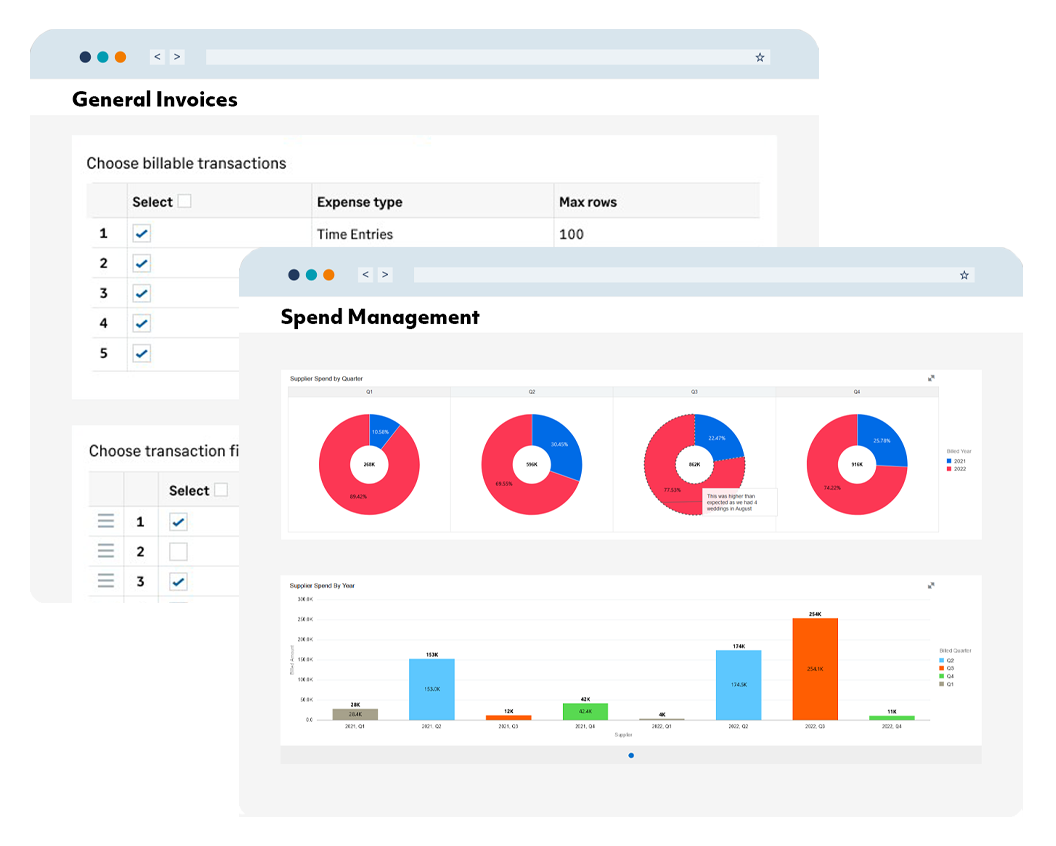
Task: Uncheck the checkbox for billable transaction row 2
Action: tap(140, 262)
